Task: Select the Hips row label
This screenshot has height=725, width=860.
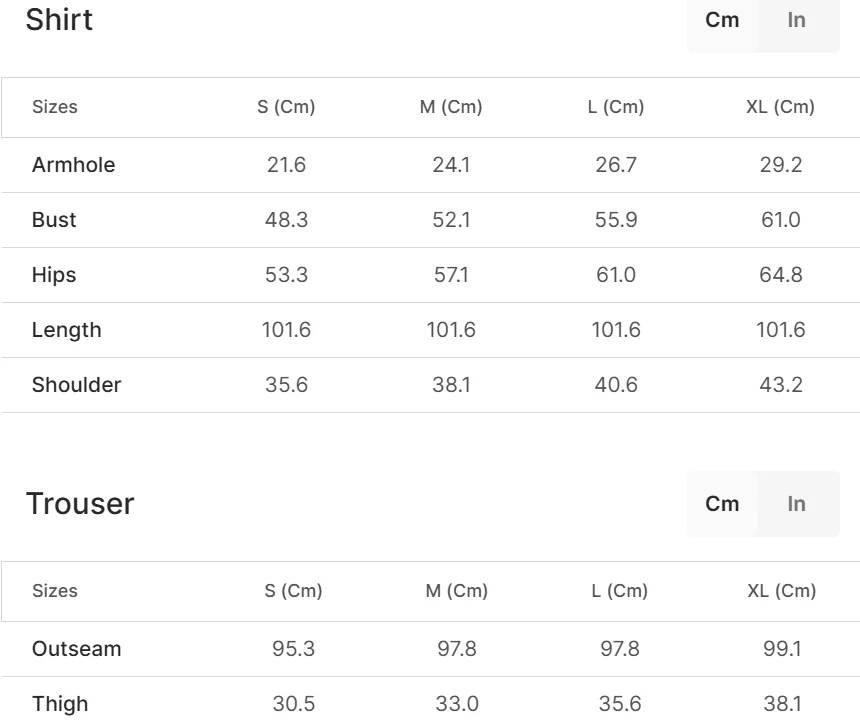Action: coord(54,275)
